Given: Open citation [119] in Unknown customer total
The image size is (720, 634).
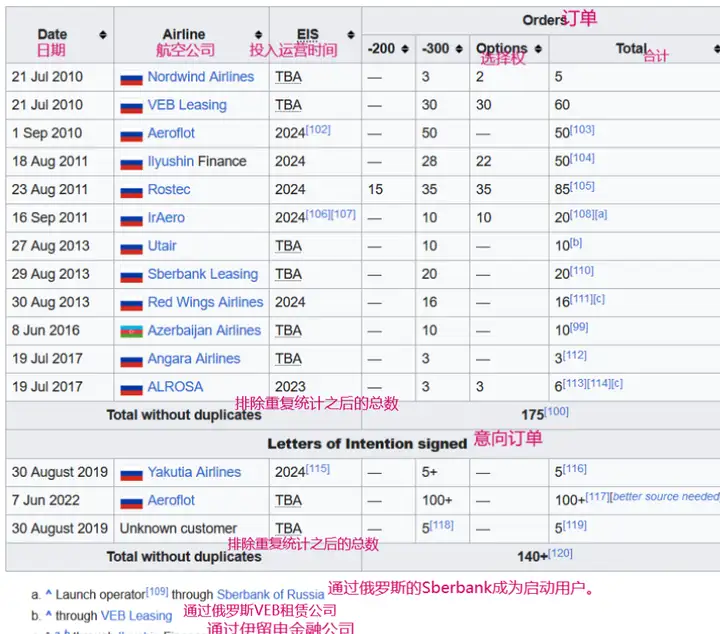Looking at the screenshot, I should click(x=574, y=525).
